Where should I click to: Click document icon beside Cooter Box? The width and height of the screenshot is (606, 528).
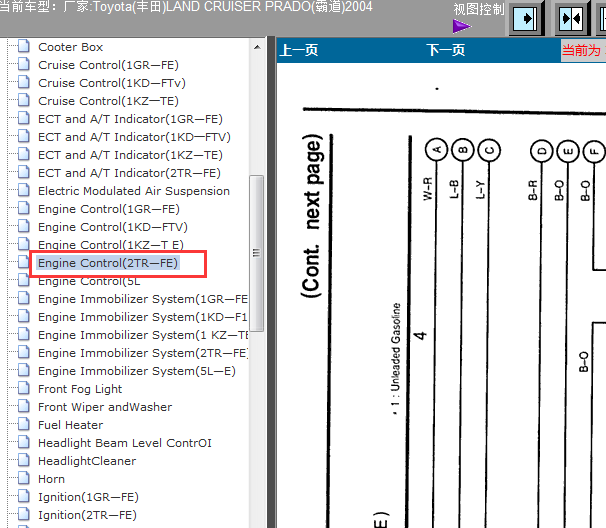tap(24, 46)
